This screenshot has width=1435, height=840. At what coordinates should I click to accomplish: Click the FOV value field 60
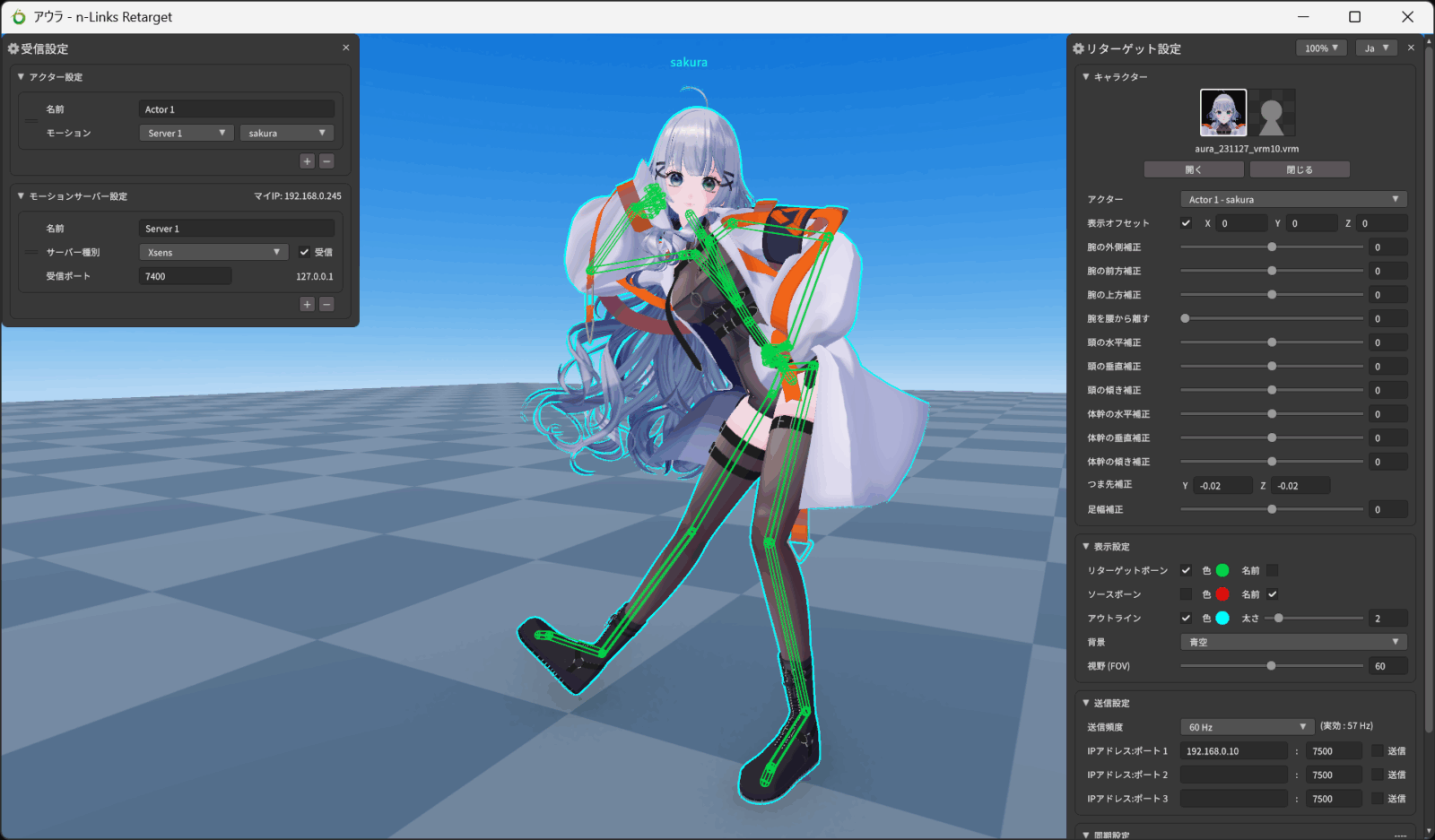(1388, 666)
